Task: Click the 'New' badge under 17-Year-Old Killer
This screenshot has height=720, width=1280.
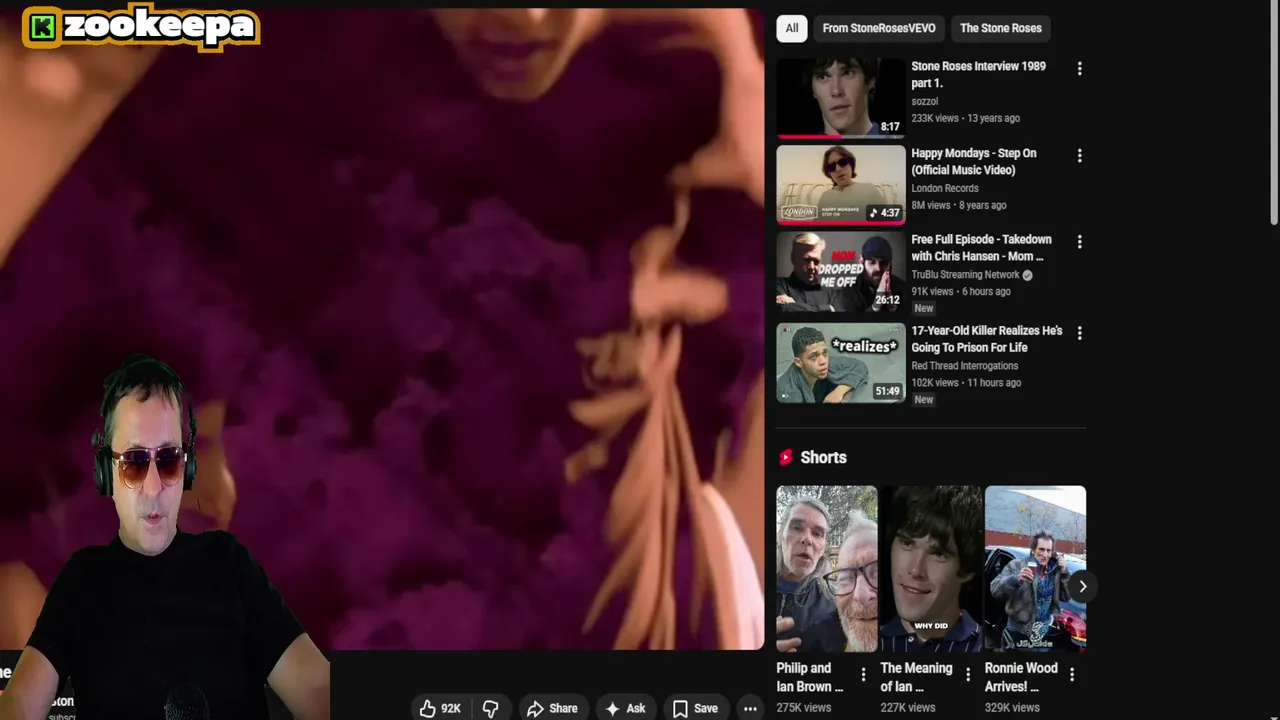Action: (923, 399)
